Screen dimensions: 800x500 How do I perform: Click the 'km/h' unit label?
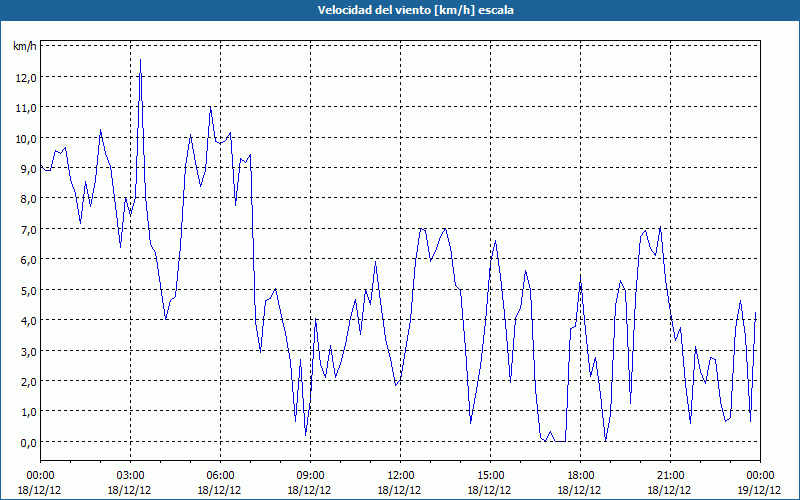(25, 46)
